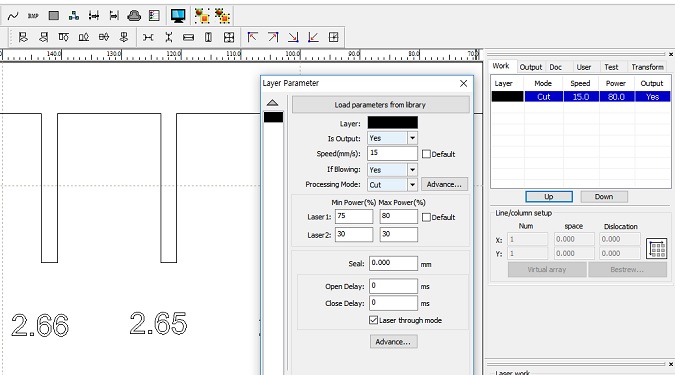This screenshot has width=675, height=375.
Task: Apply equal horizontal spacing icon
Action: coord(148,37)
